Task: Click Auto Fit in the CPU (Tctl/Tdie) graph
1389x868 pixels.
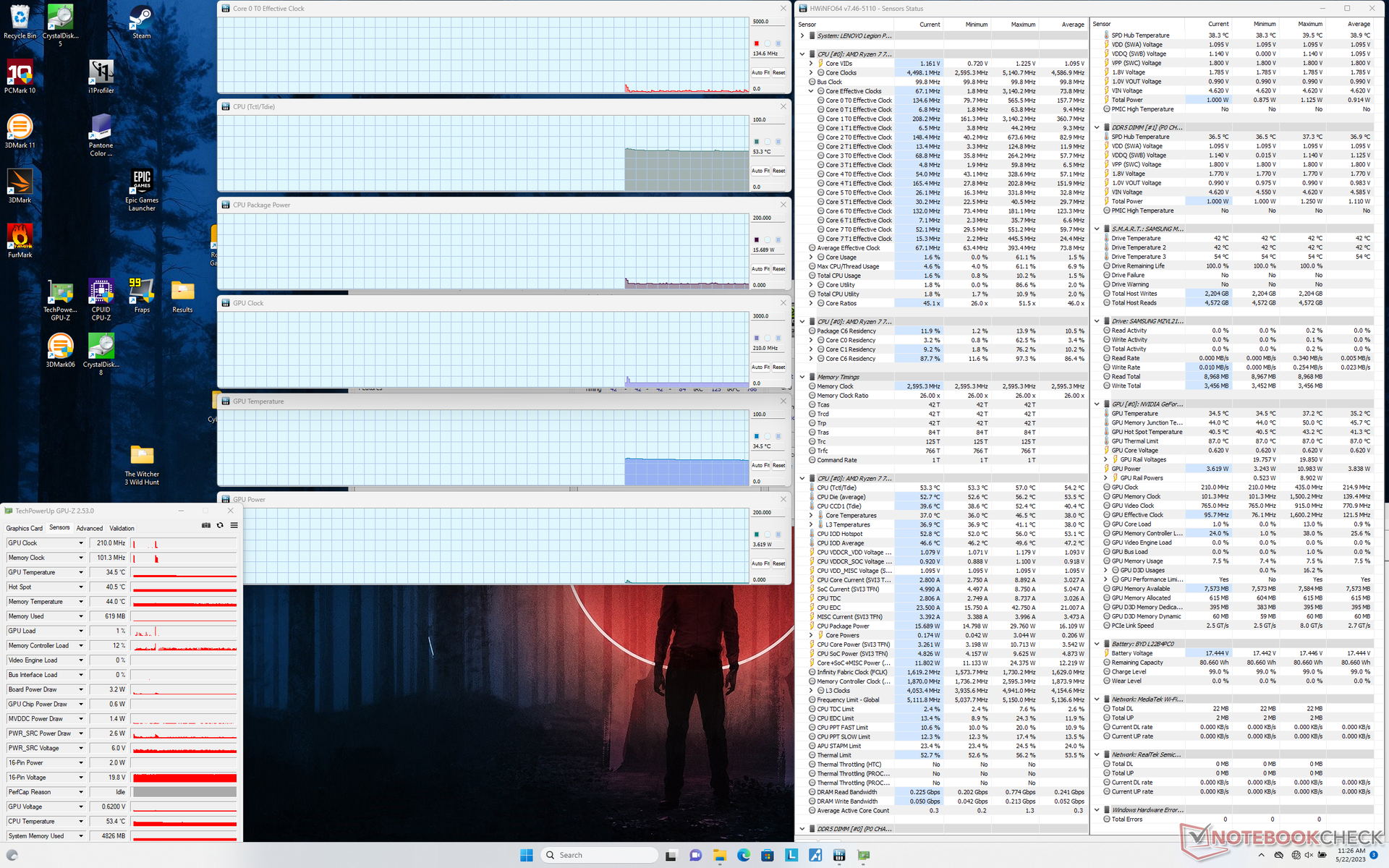Action: pyautogui.click(x=760, y=171)
